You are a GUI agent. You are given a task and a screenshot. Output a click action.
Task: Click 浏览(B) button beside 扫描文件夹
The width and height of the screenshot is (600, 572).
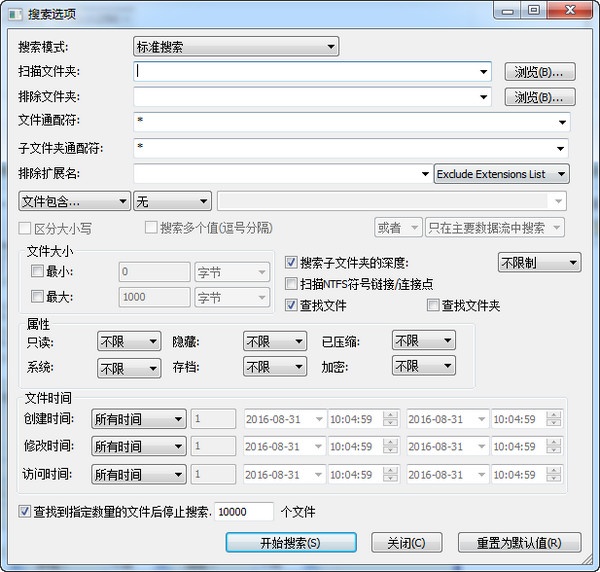540,72
